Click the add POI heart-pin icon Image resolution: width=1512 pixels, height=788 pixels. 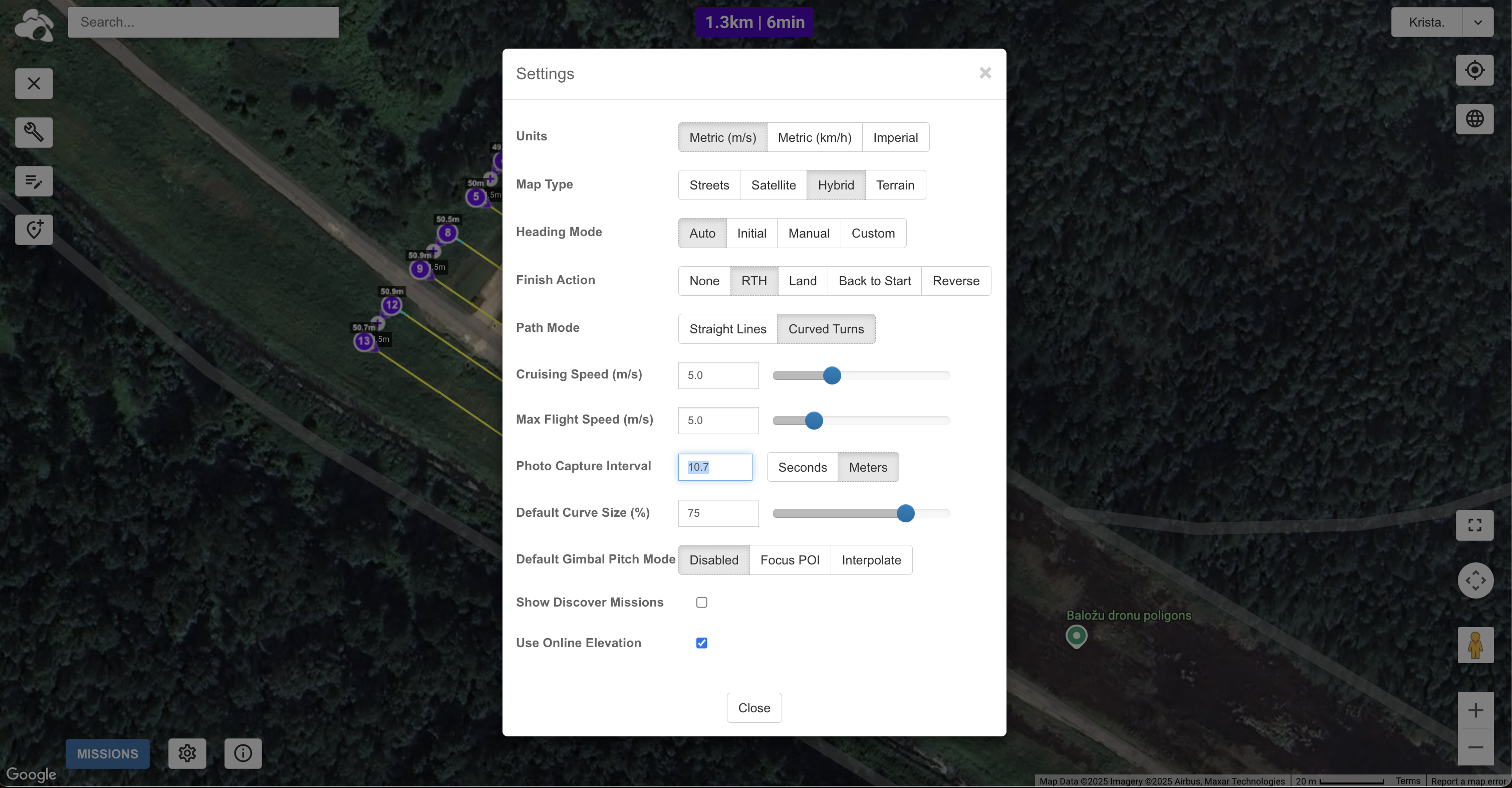[x=34, y=230]
